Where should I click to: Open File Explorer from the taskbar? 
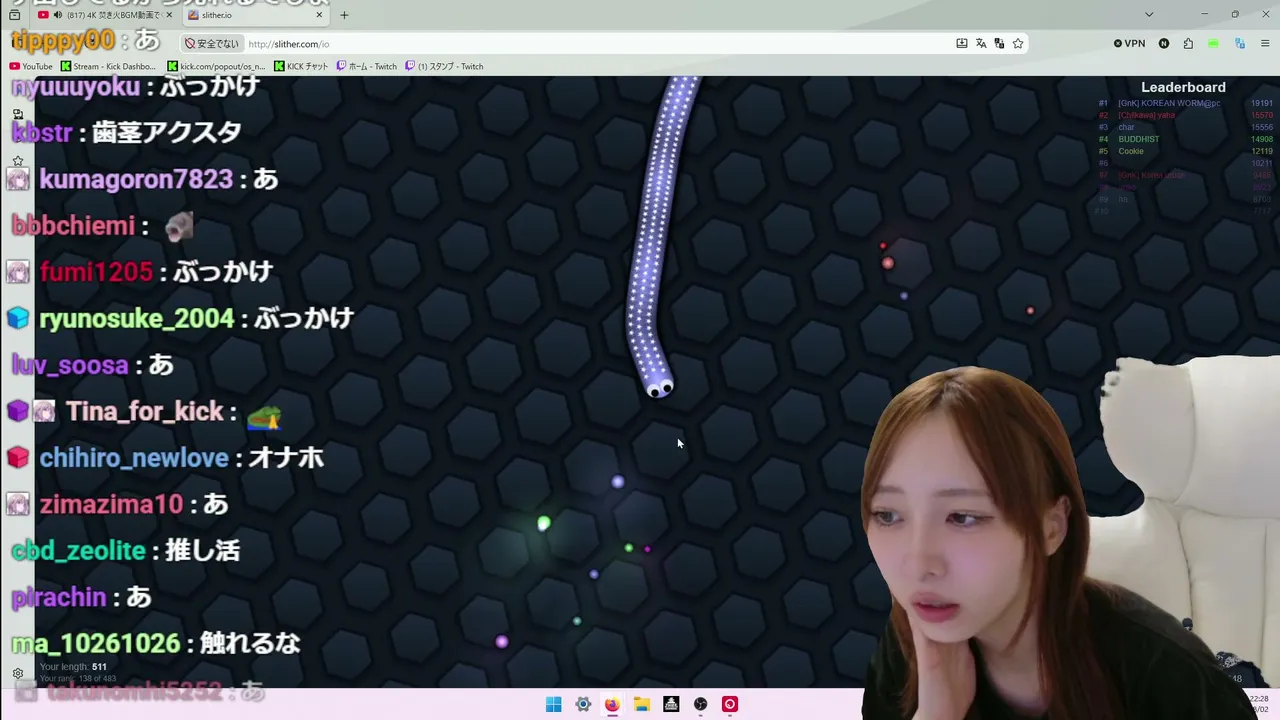tap(642, 704)
